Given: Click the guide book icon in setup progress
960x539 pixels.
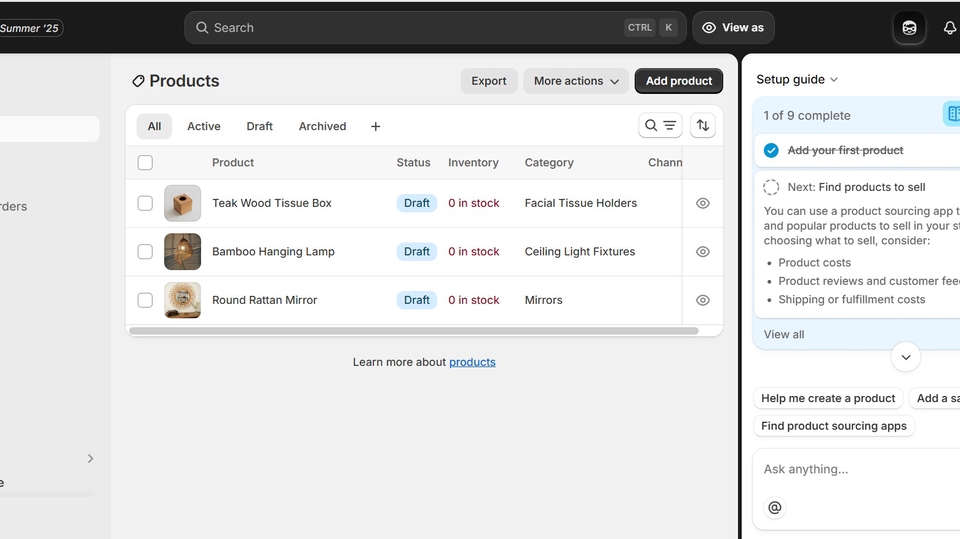Looking at the screenshot, I should point(952,113).
